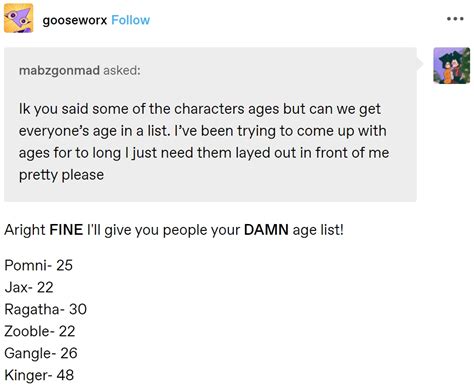Click the words 'age list!' in the reply

[318, 230]
